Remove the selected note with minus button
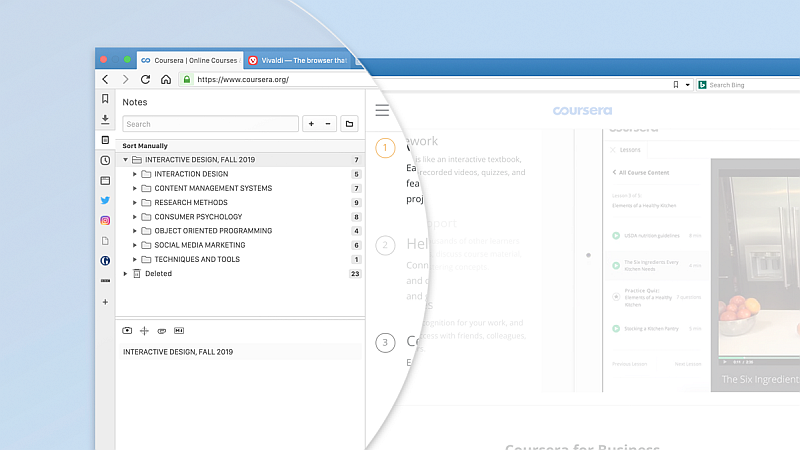 tap(328, 123)
